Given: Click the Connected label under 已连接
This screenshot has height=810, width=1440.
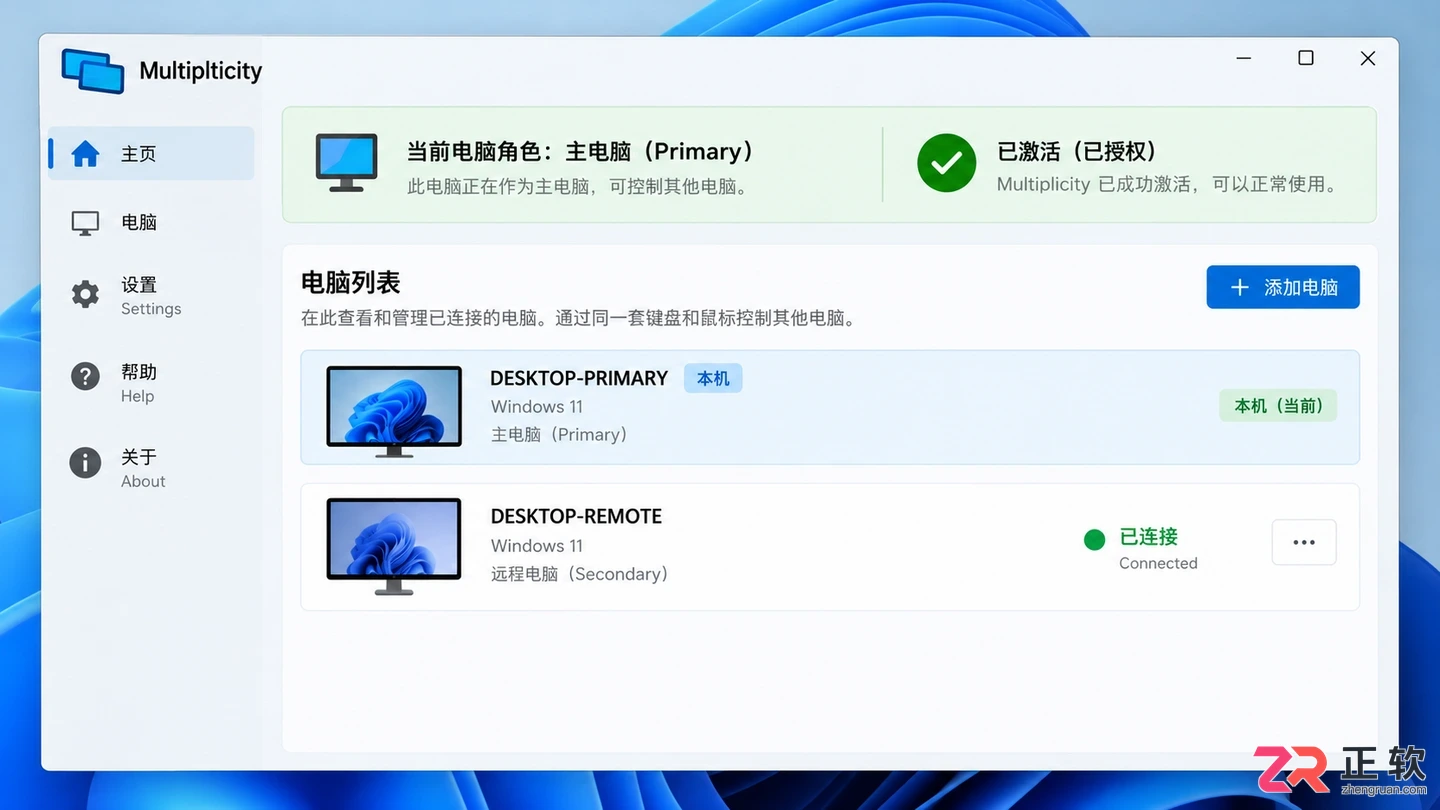Looking at the screenshot, I should click(x=1158, y=563).
